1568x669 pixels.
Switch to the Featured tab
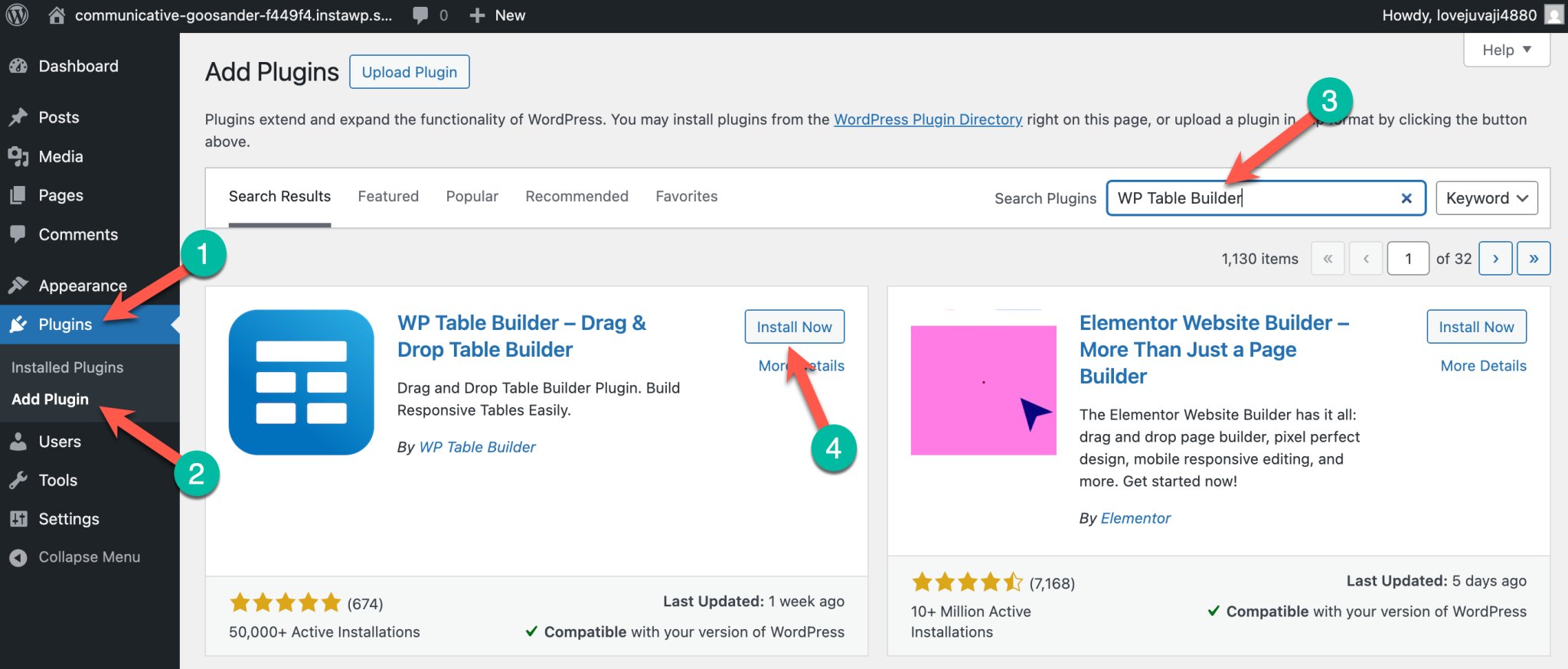(388, 197)
